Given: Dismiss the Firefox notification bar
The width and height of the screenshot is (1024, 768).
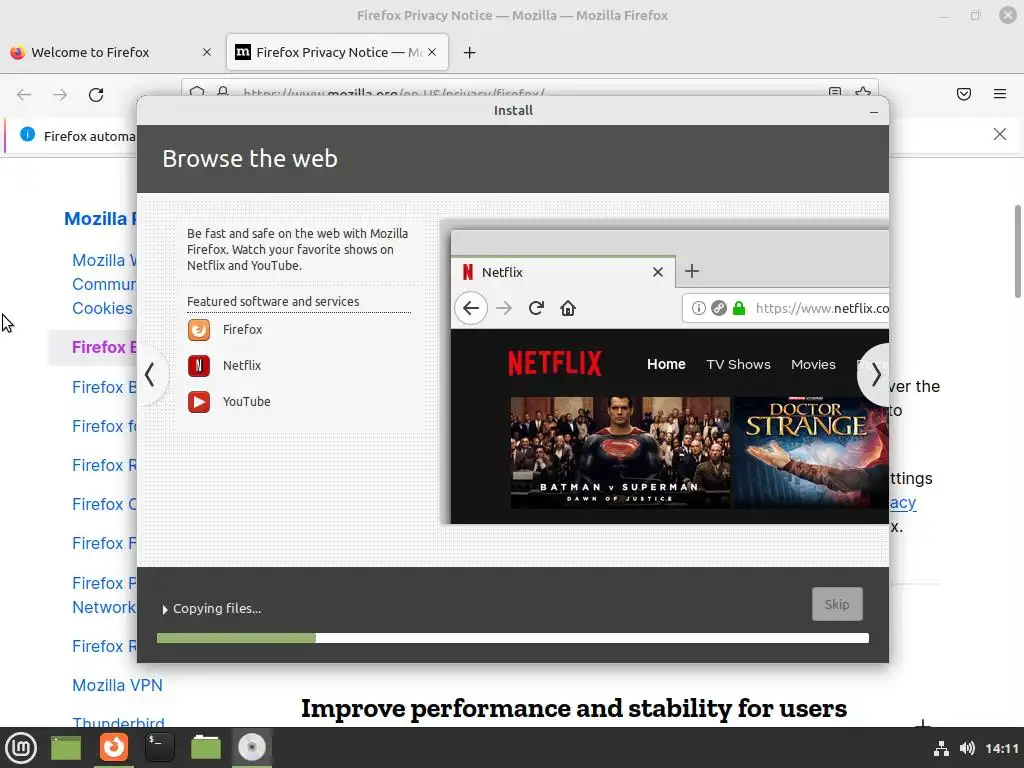Looking at the screenshot, I should coord(1000,135).
